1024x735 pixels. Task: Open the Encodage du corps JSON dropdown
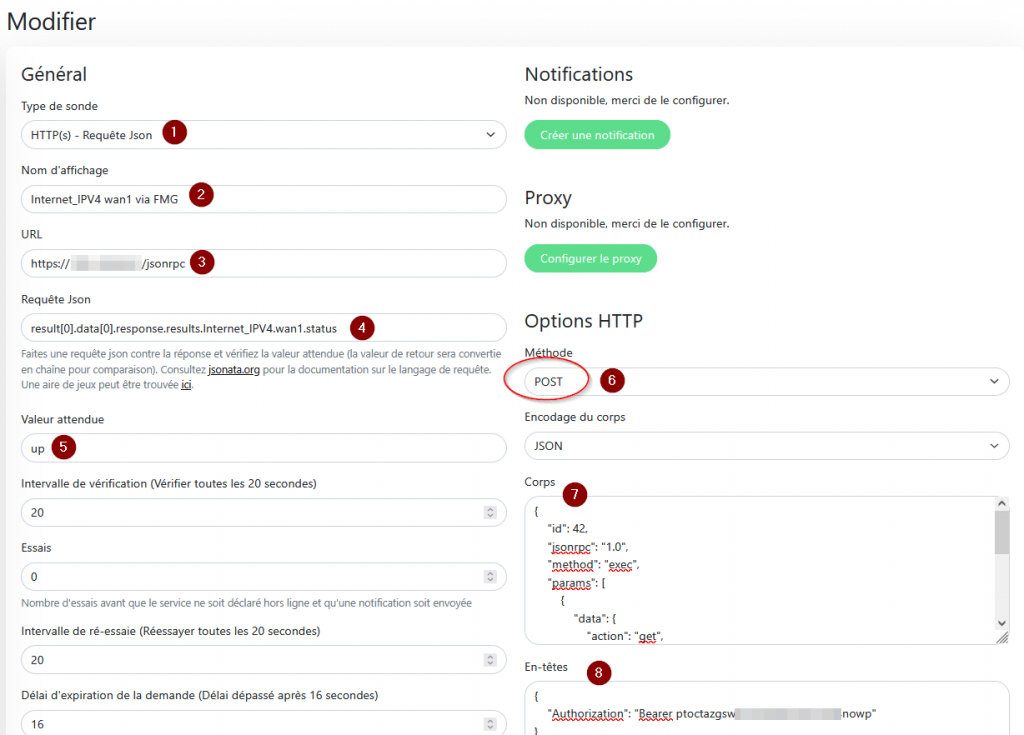click(767, 446)
